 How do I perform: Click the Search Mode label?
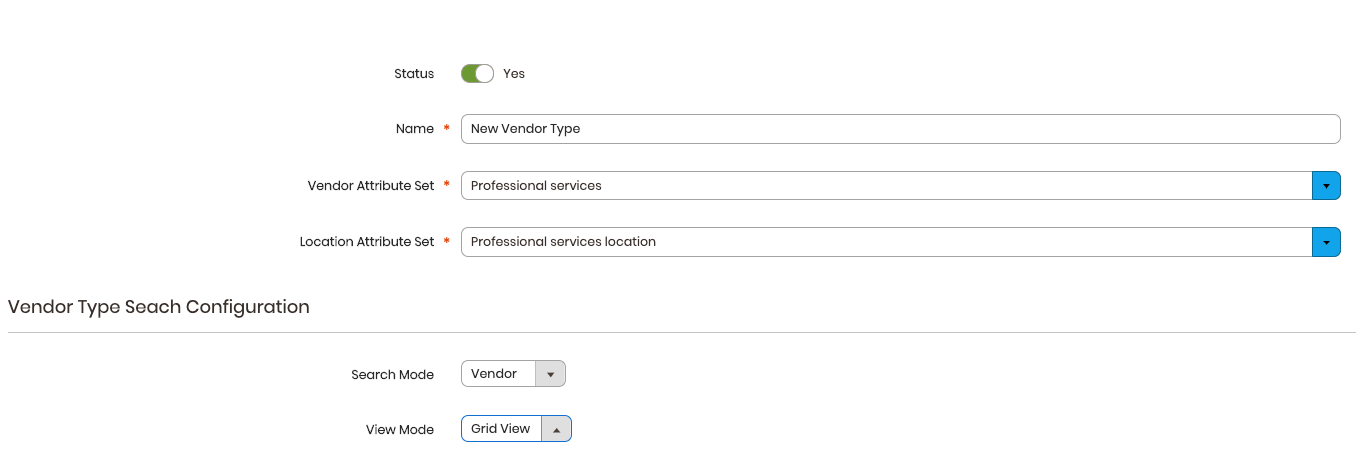[393, 375]
